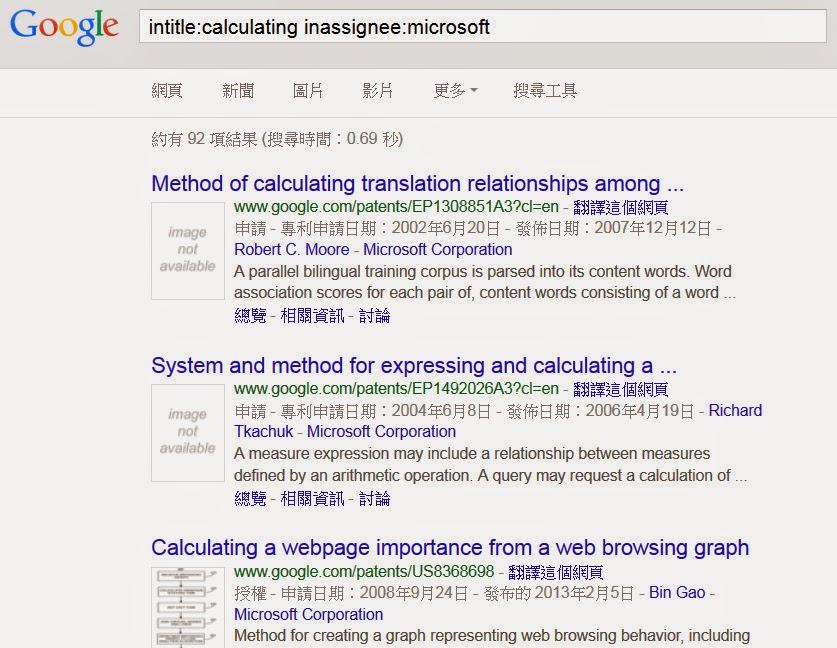837x648 pixels.
Task: Click the second result's 'image not available' thumbnail
Action: tap(188, 432)
